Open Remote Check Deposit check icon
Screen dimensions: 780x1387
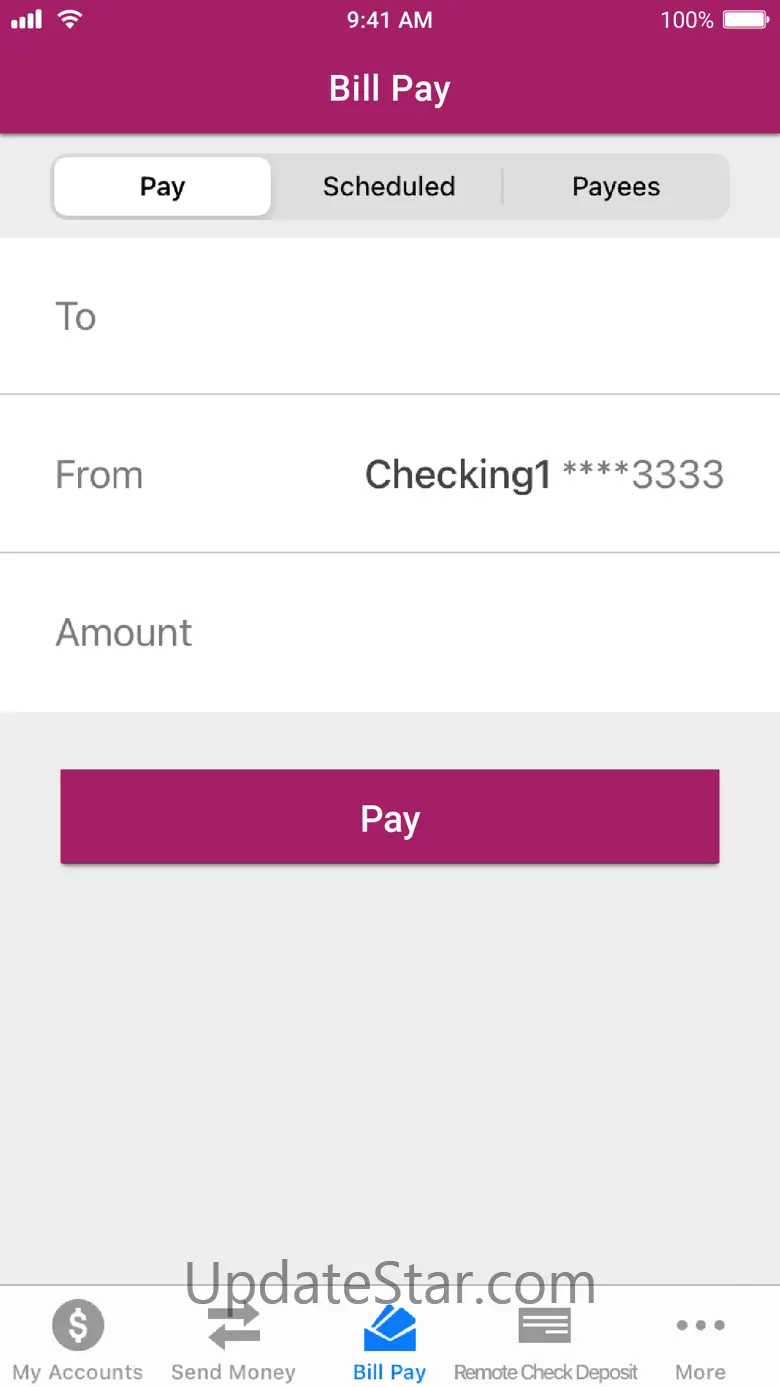(545, 1326)
